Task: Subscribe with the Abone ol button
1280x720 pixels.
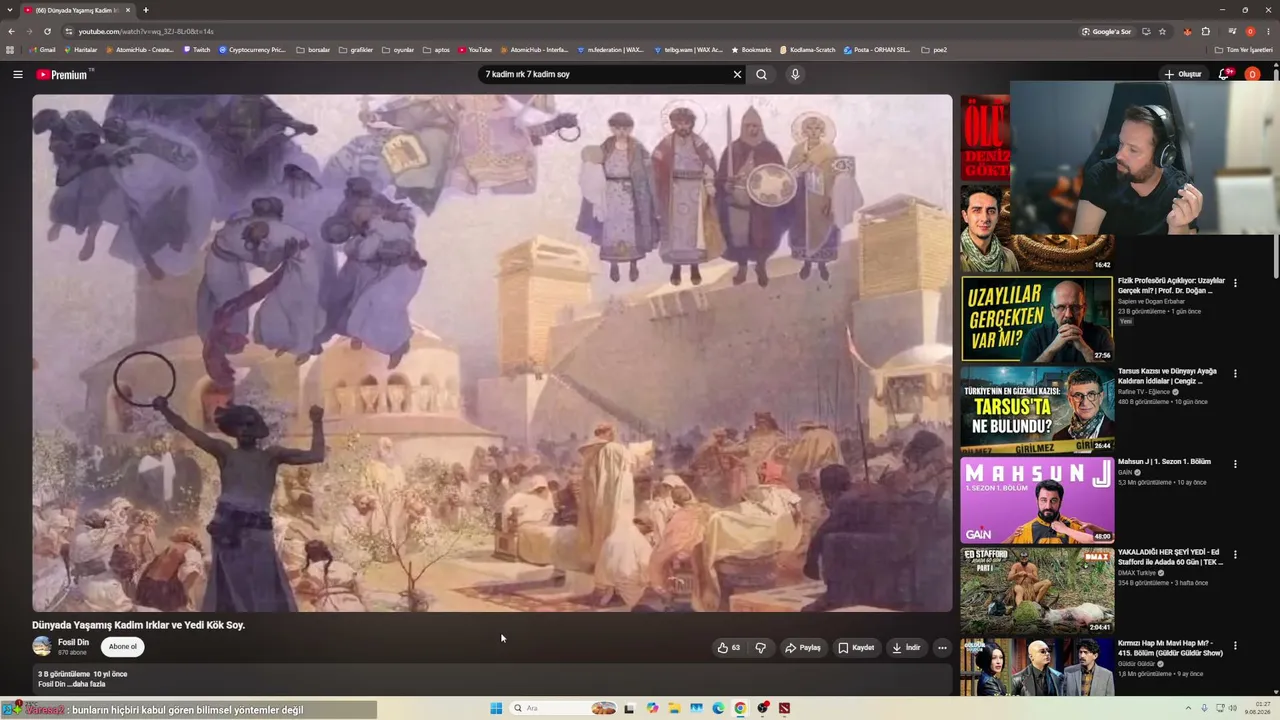Action: pyautogui.click(x=122, y=647)
